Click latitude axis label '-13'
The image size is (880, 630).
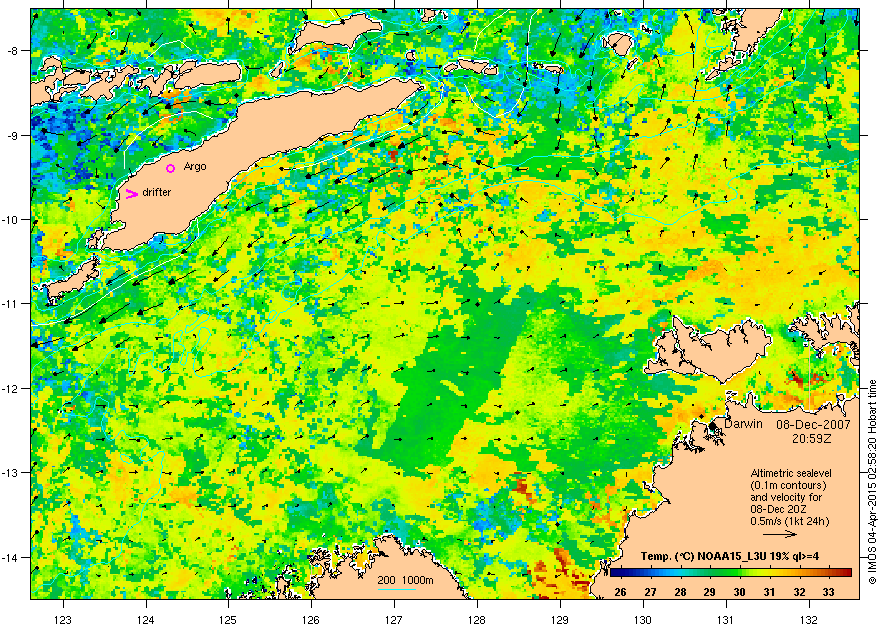point(10,473)
